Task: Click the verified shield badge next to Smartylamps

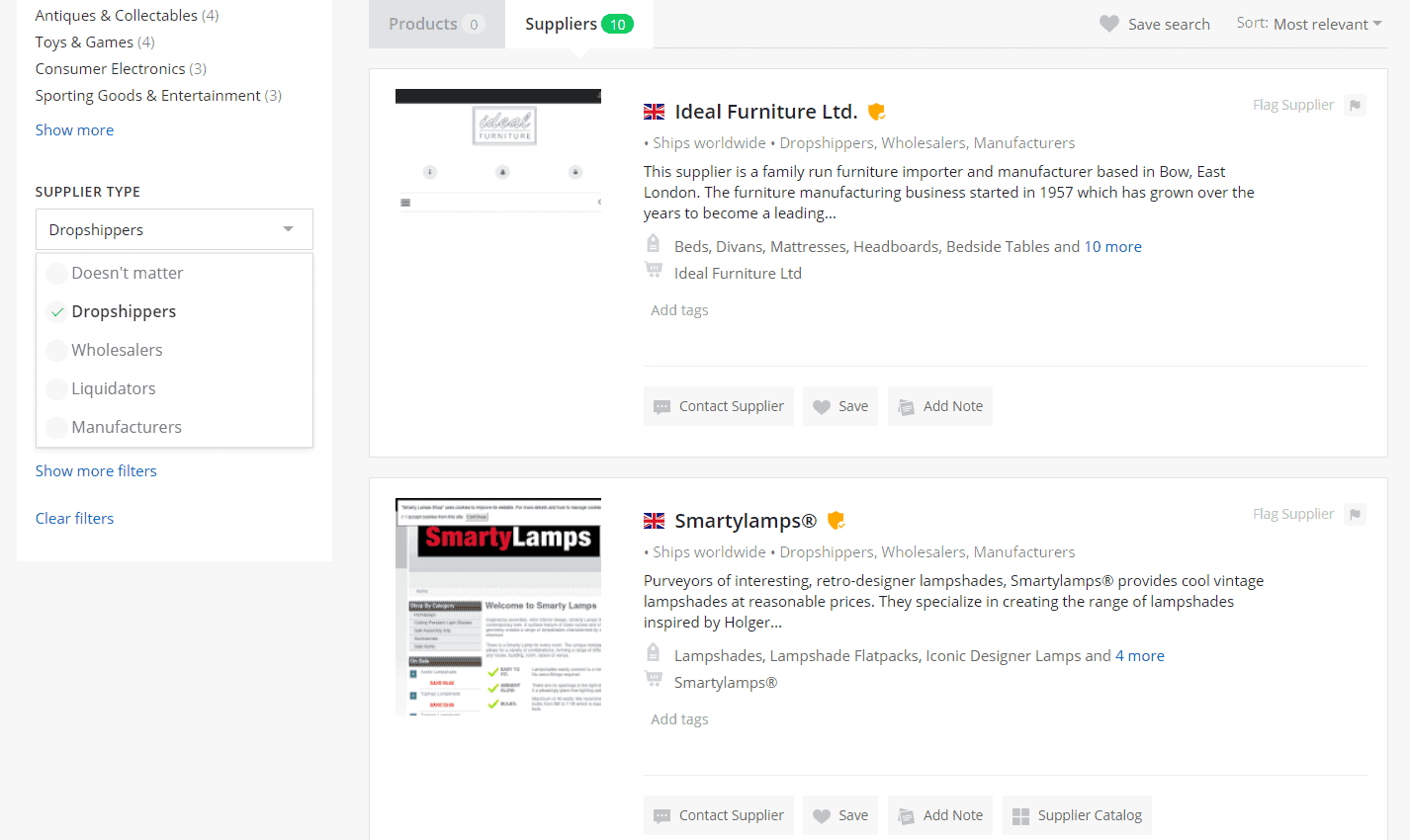Action: (x=836, y=521)
